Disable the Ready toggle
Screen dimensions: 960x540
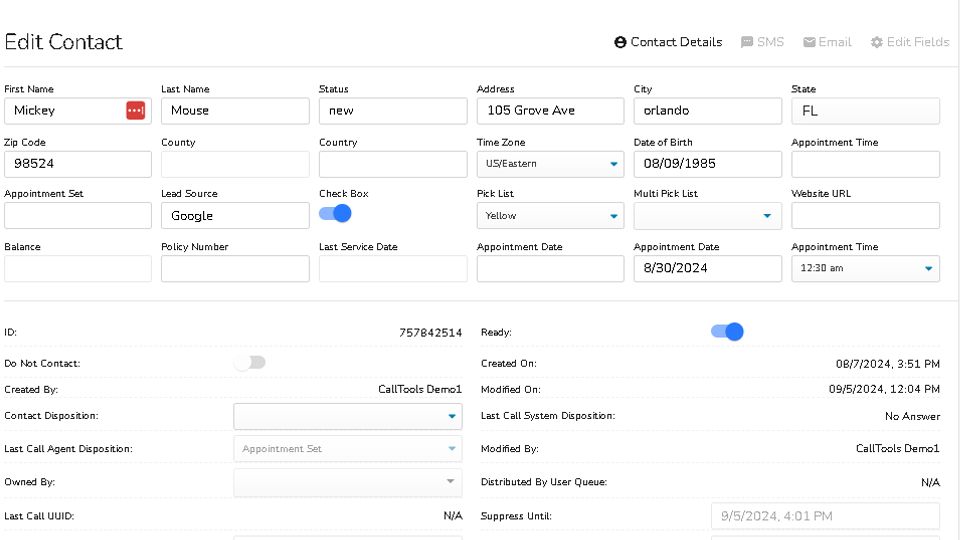coord(727,332)
